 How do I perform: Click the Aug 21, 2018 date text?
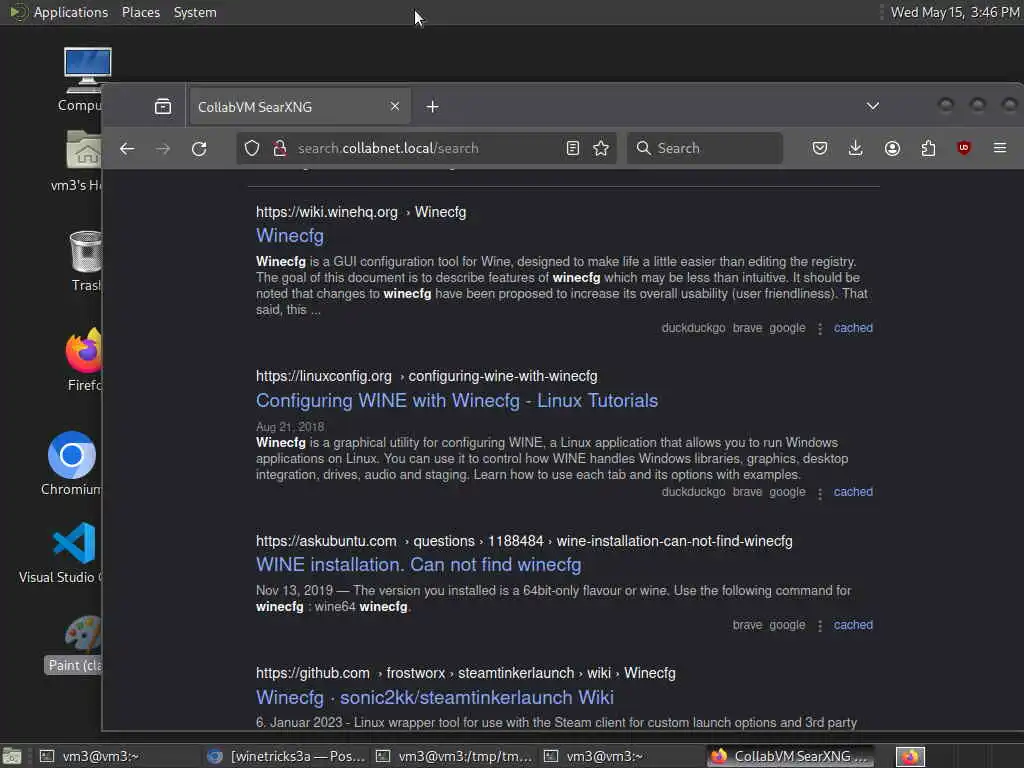click(x=289, y=426)
